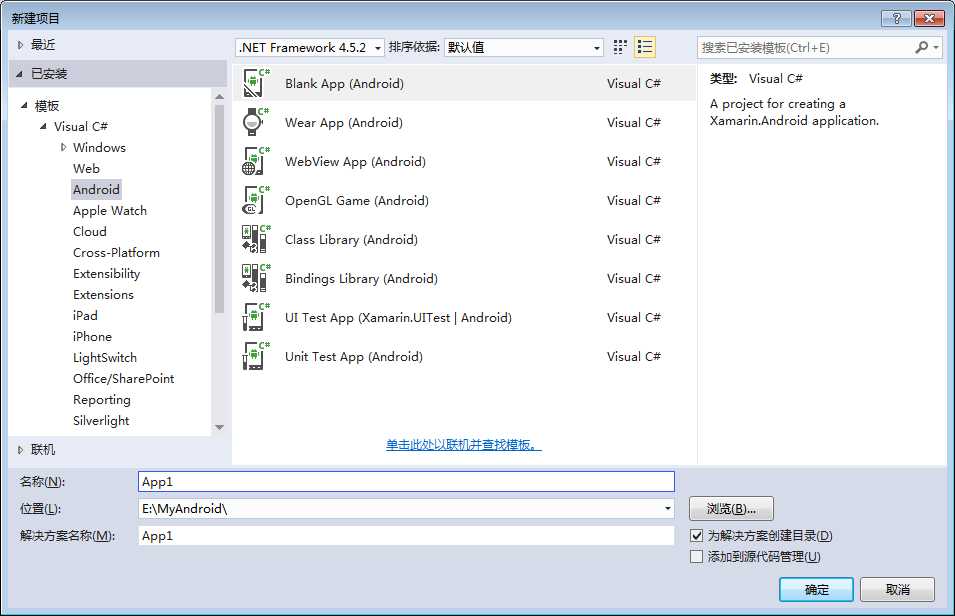Click 取消 (Cancel) button
The image size is (955, 616).
(897, 590)
